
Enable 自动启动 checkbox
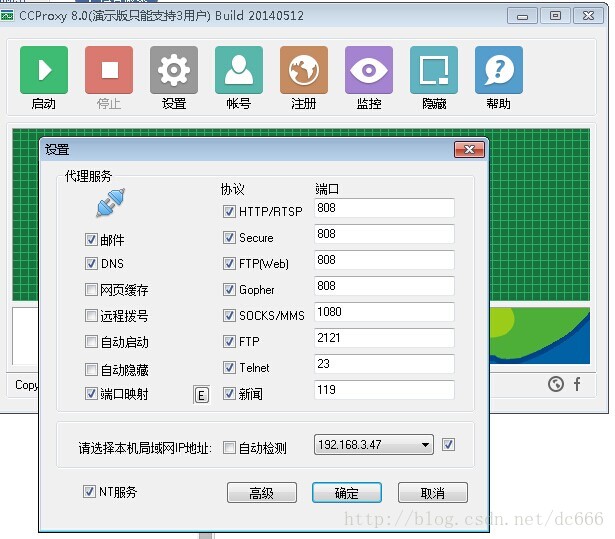[91, 342]
